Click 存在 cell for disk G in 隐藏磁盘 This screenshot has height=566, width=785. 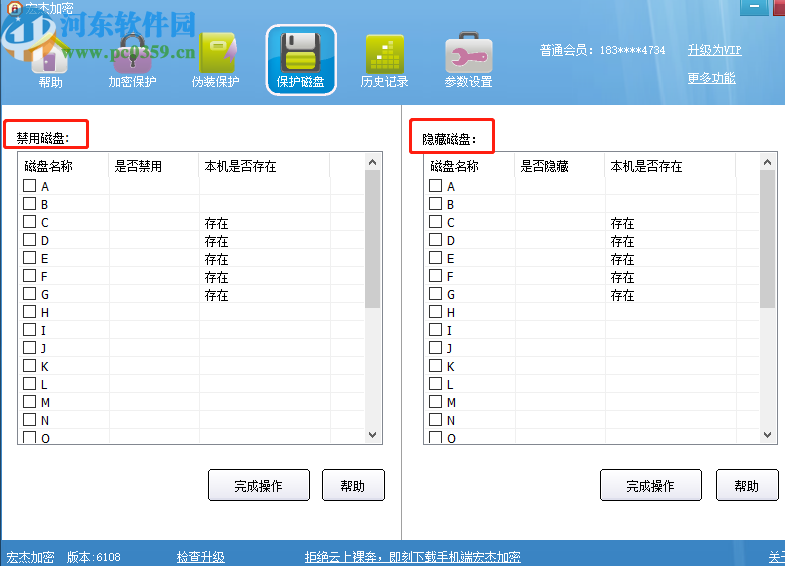(622, 295)
